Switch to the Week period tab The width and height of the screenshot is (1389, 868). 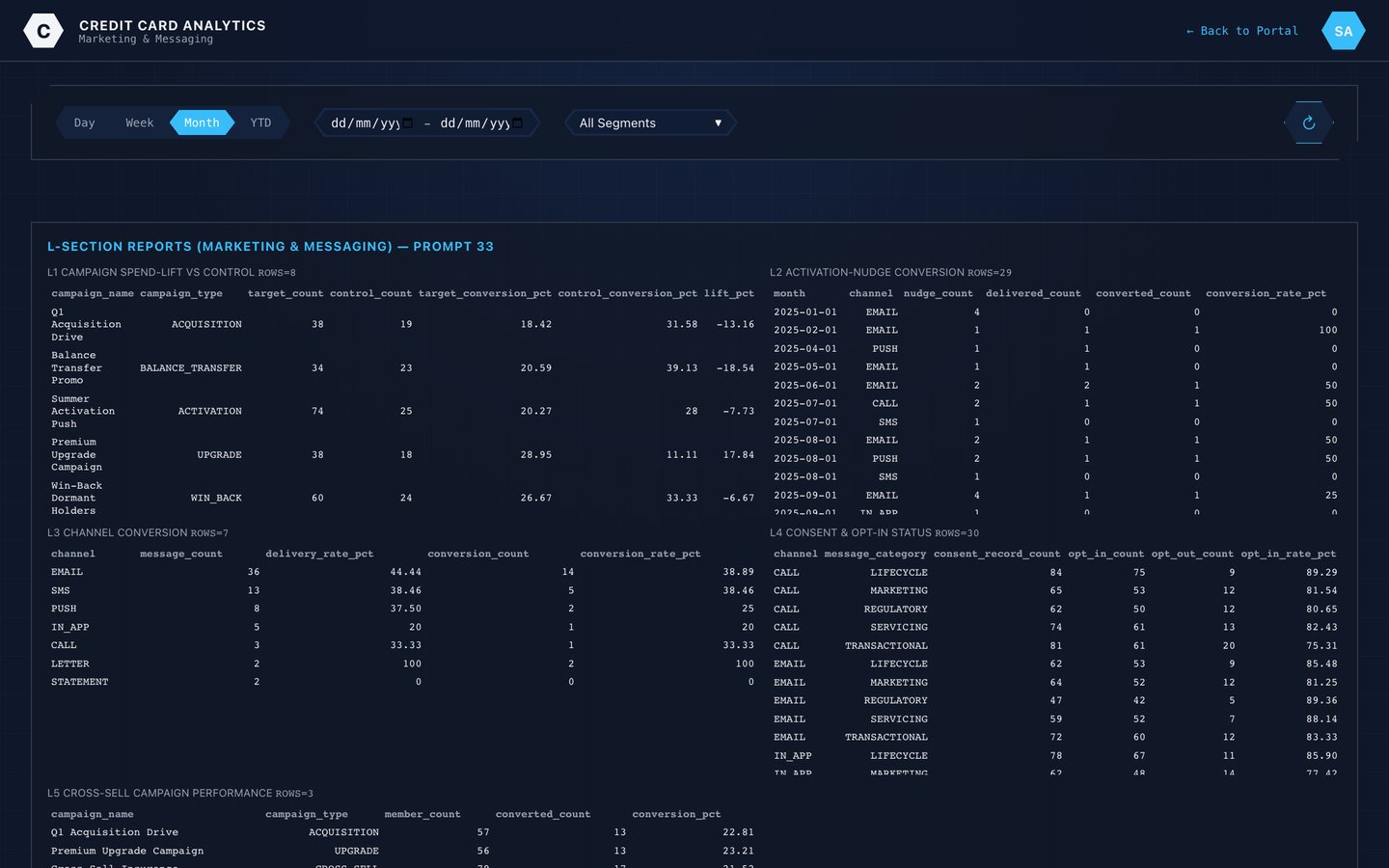click(x=140, y=122)
